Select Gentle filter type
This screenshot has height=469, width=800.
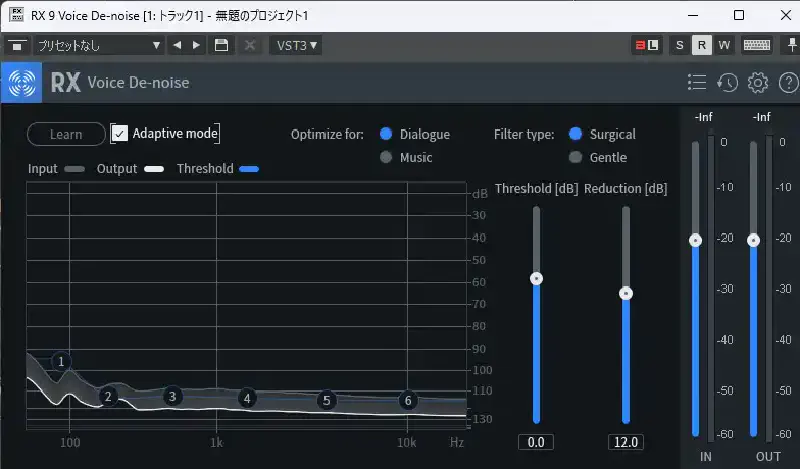[576, 157]
